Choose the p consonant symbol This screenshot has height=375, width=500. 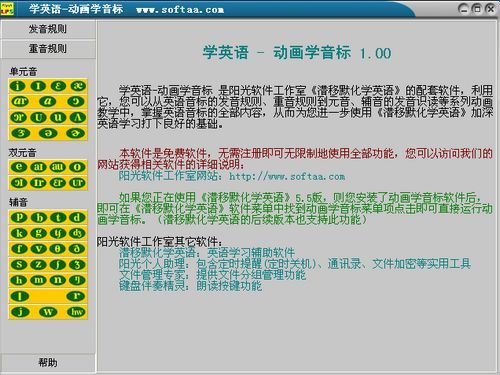coord(19,217)
